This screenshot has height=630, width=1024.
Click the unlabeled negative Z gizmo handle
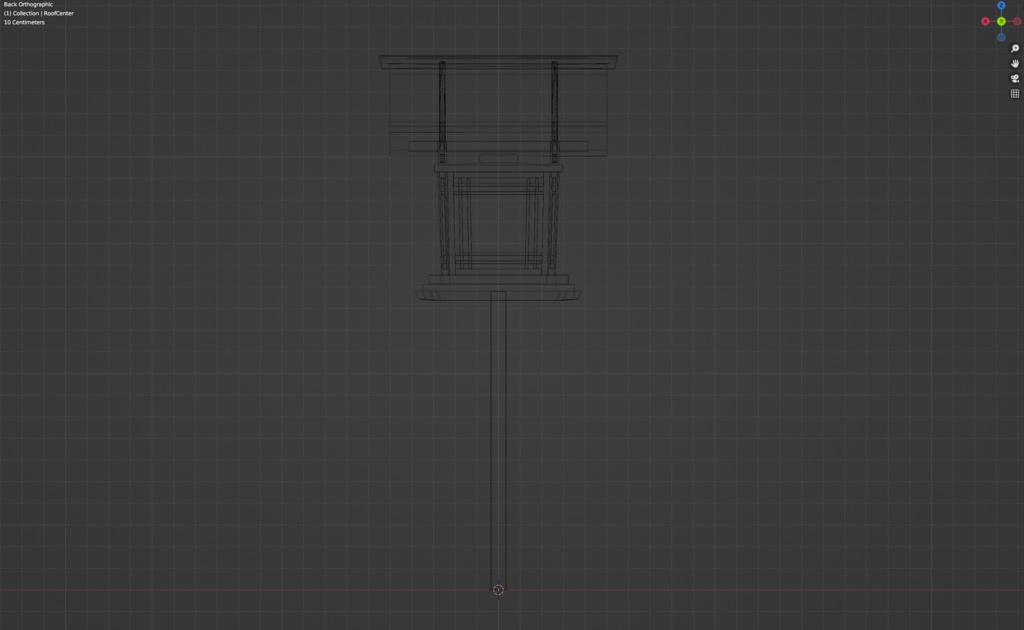click(1000, 37)
